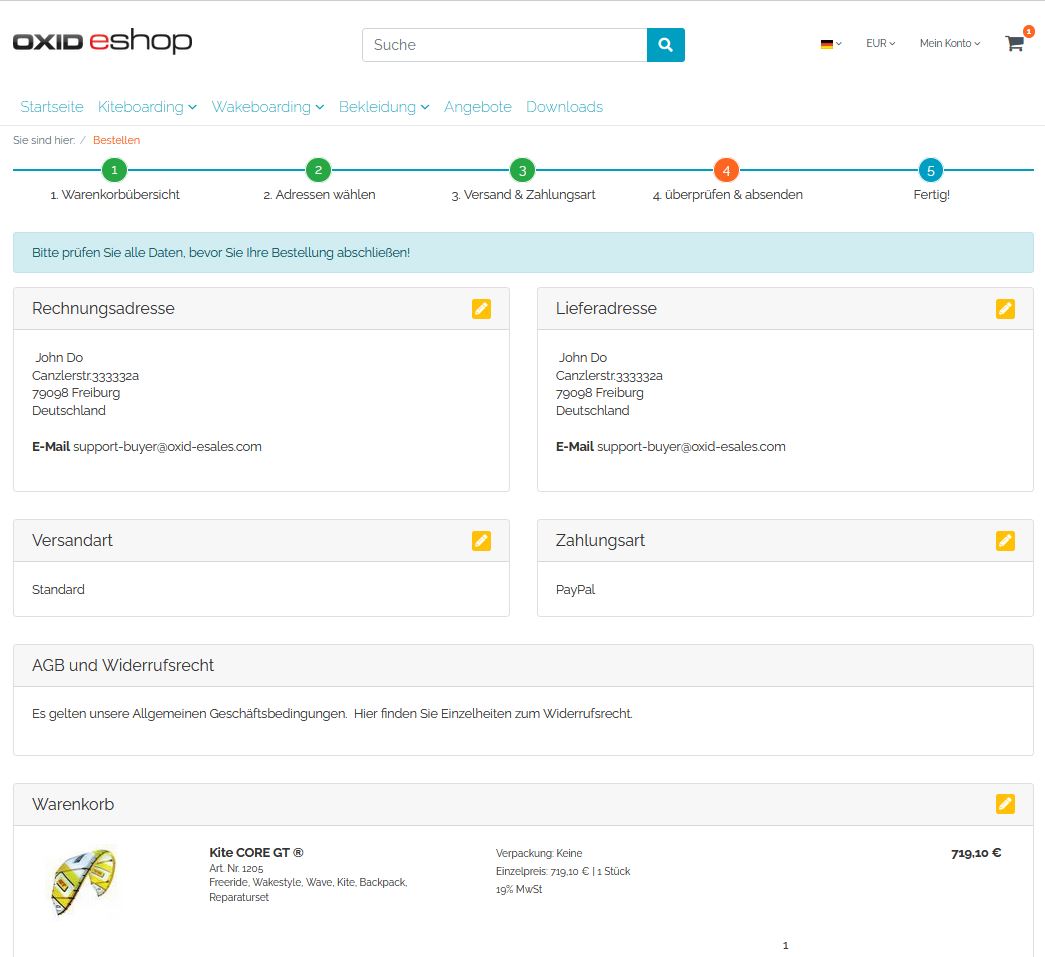This screenshot has width=1045, height=957.
Task: Expand the Bekleidung menu
Action: point(383,107)
